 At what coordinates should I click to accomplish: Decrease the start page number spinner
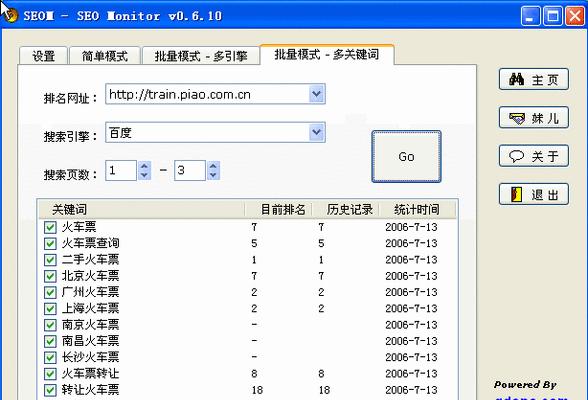tap(144, 175)
